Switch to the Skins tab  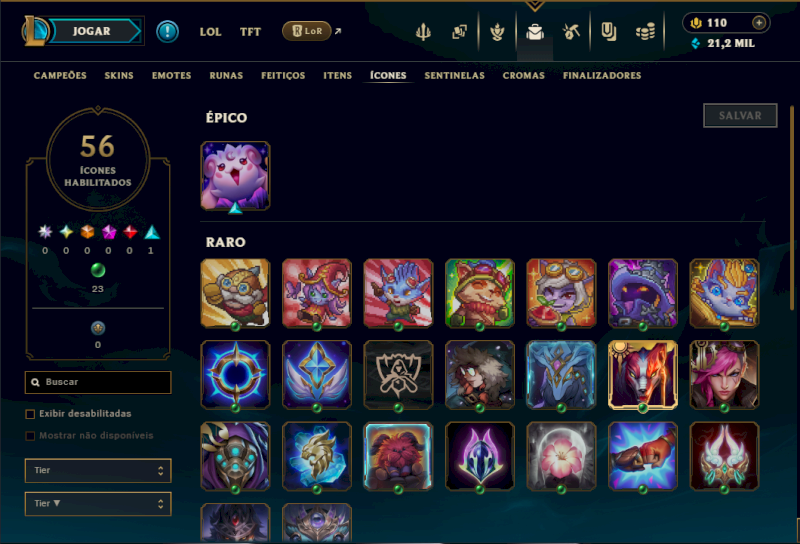119,76
